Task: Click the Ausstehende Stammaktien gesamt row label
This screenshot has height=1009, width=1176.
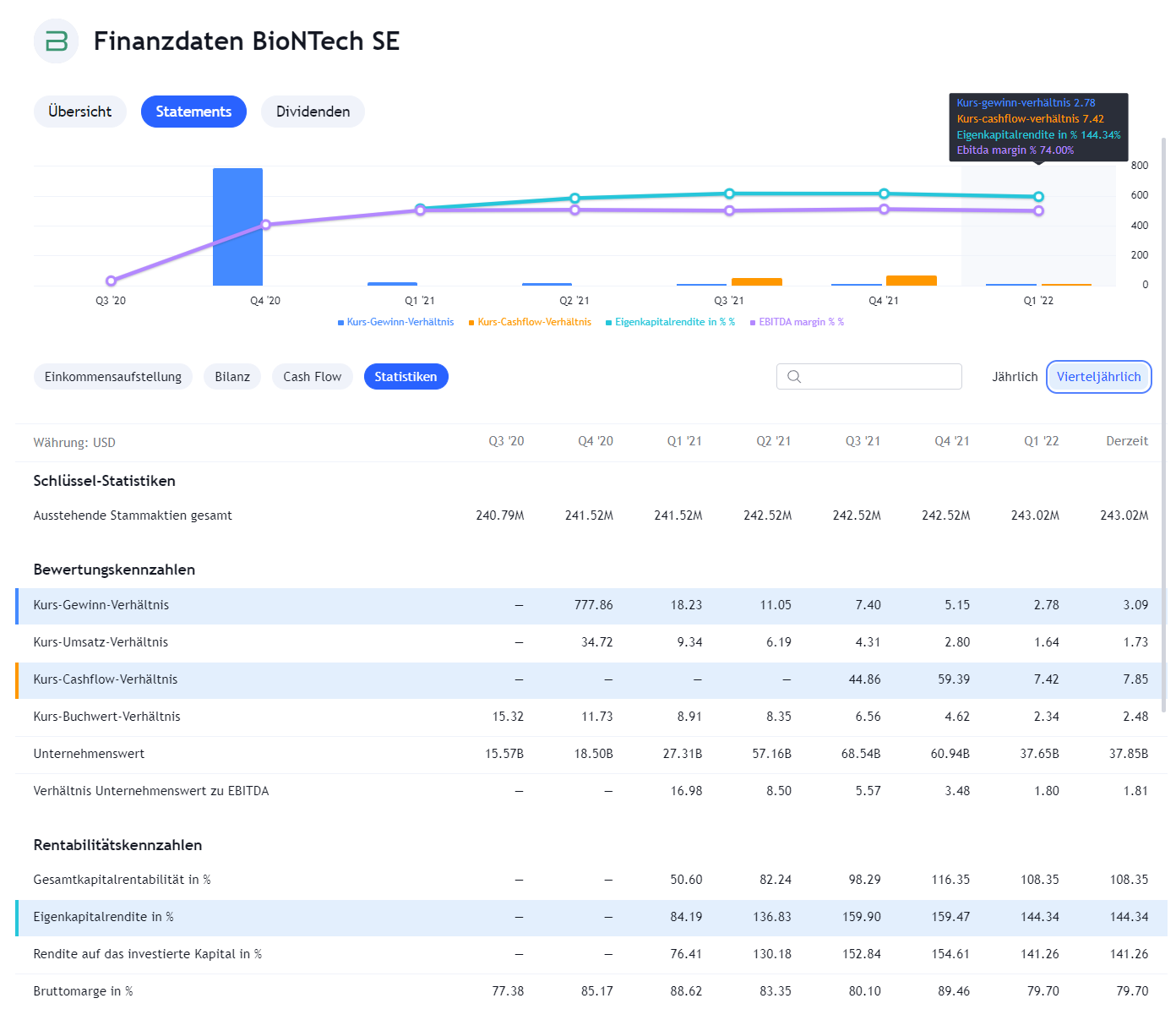Action: tap(133, 515)
